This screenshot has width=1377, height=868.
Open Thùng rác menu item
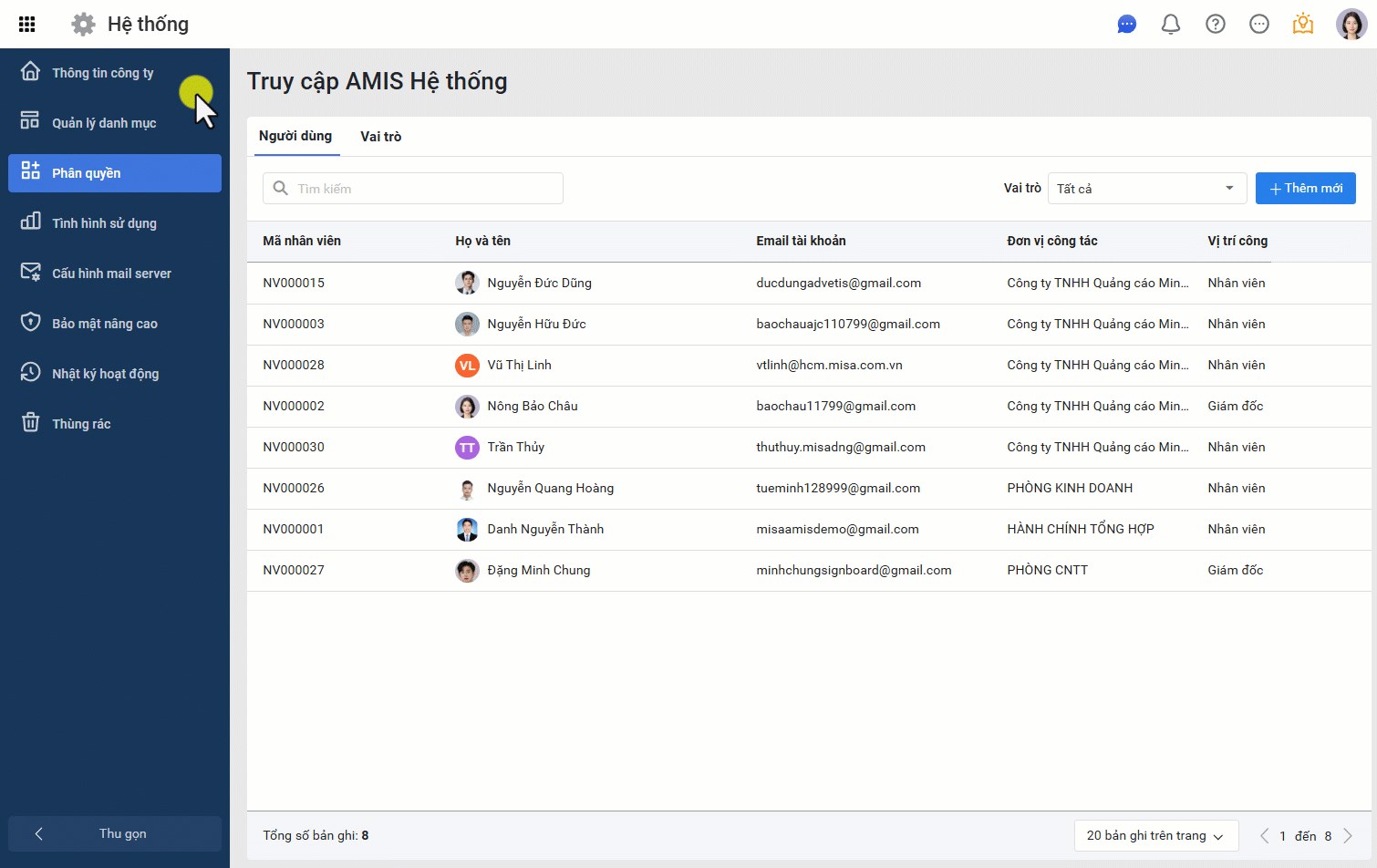pyautogui.click(x=115, y=424)
